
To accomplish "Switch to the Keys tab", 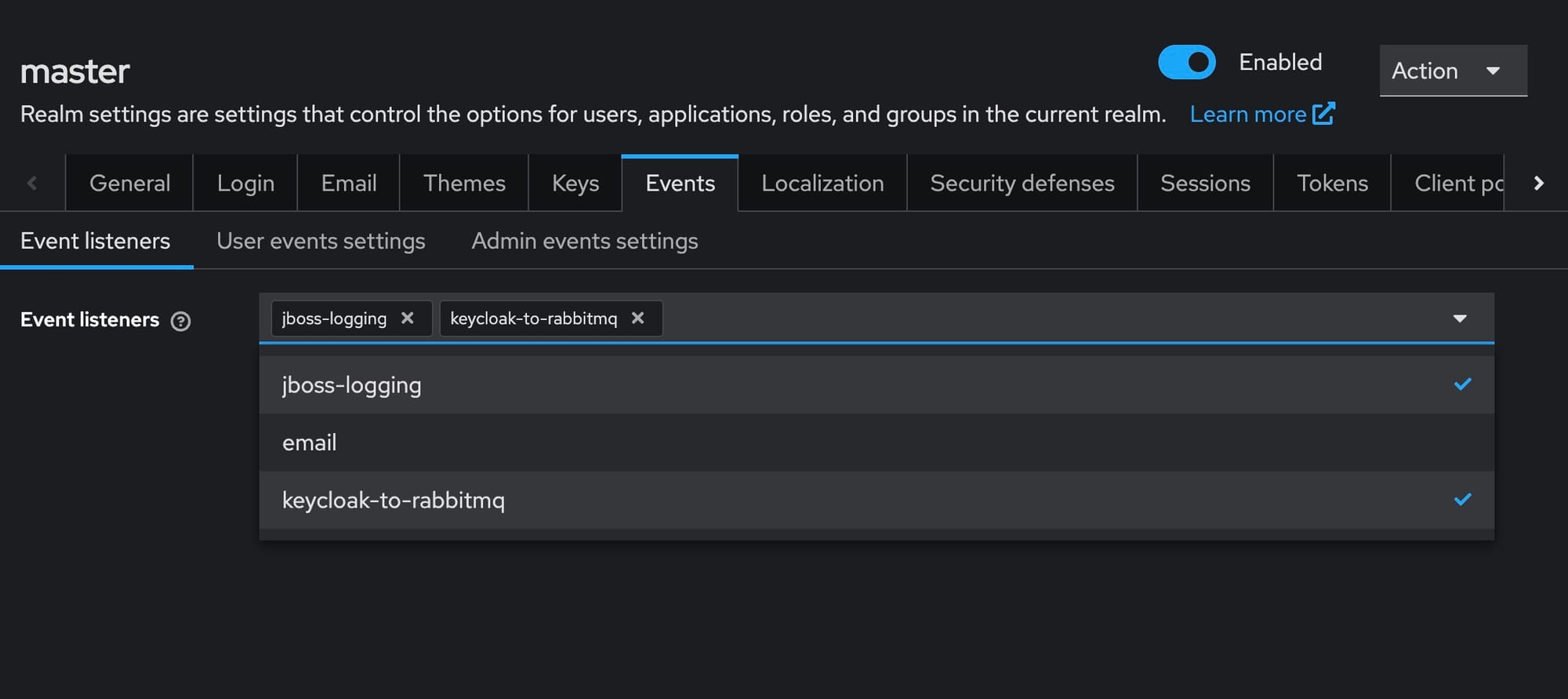I will tap(575, 183).
